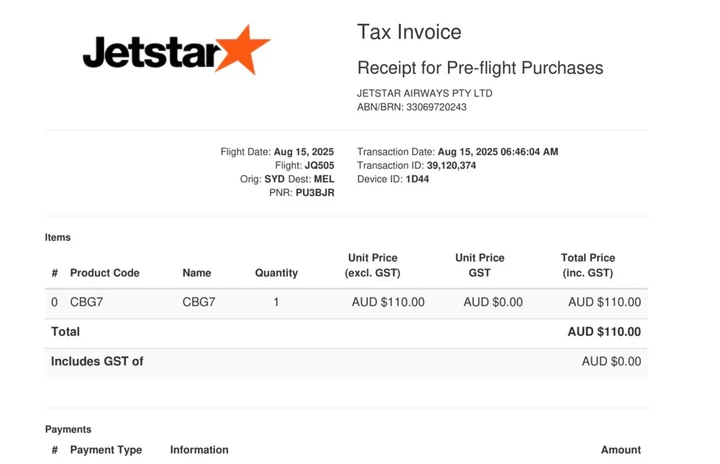720x464 pixels.
Task: Click the PNR code PU3BJR
Action: (315, 193)
